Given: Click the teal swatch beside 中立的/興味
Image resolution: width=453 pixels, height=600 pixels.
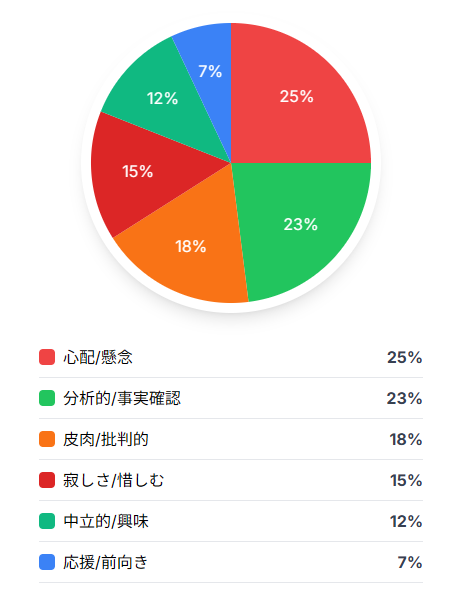Looking at the screenshot, I should coord(47,521).
